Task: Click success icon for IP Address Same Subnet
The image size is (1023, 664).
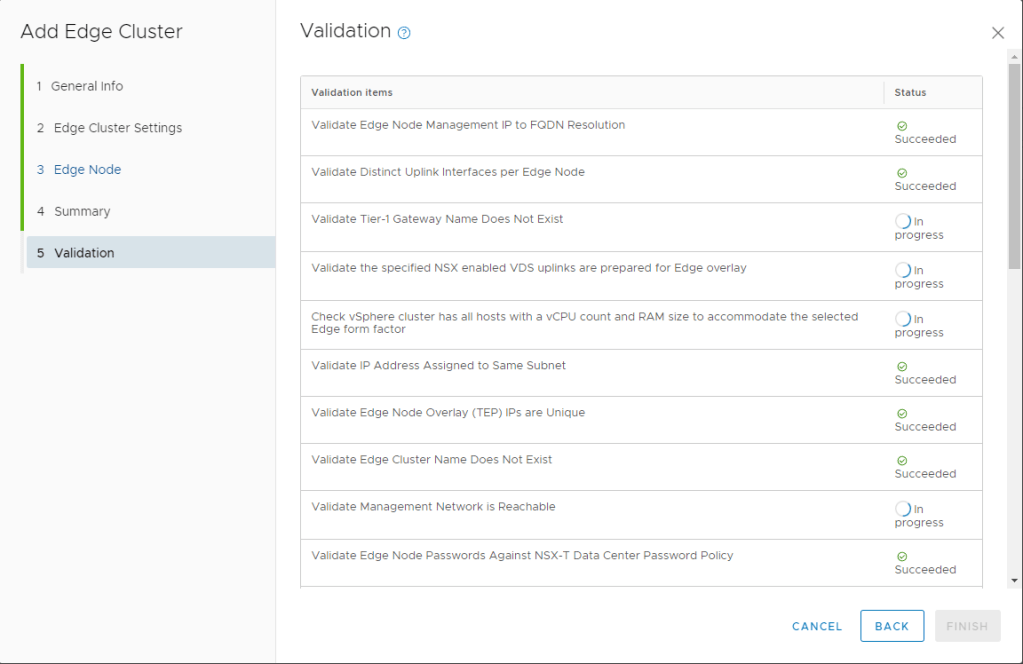Action: click(902, 367)
